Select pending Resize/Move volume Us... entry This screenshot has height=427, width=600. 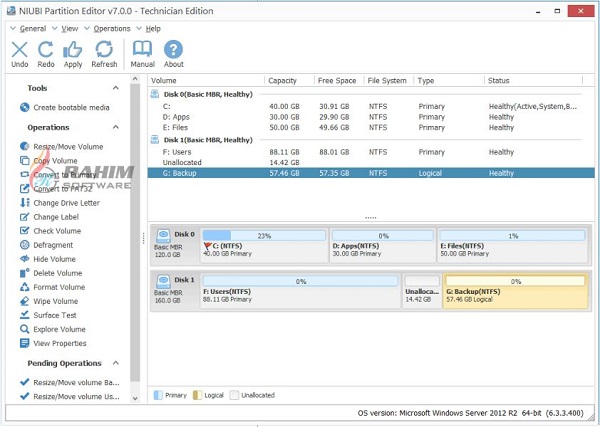(x=76, y=396)
